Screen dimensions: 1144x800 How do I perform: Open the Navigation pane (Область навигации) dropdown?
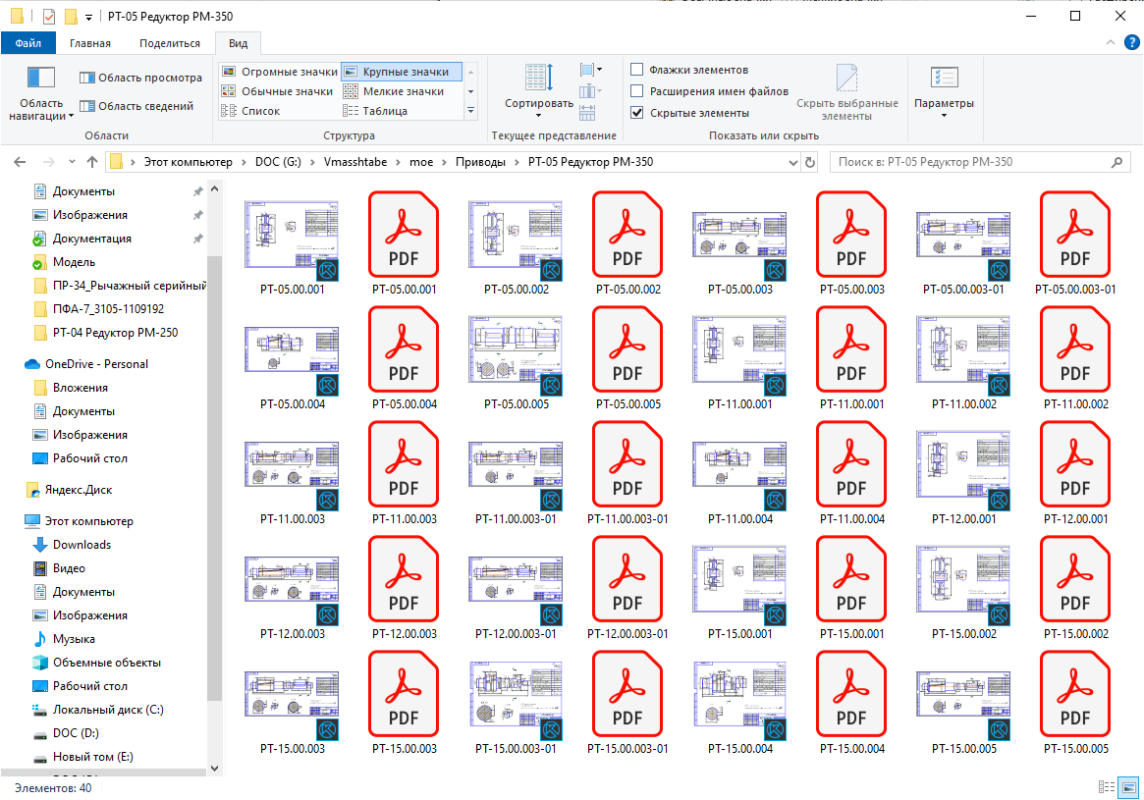click(41, 95)
